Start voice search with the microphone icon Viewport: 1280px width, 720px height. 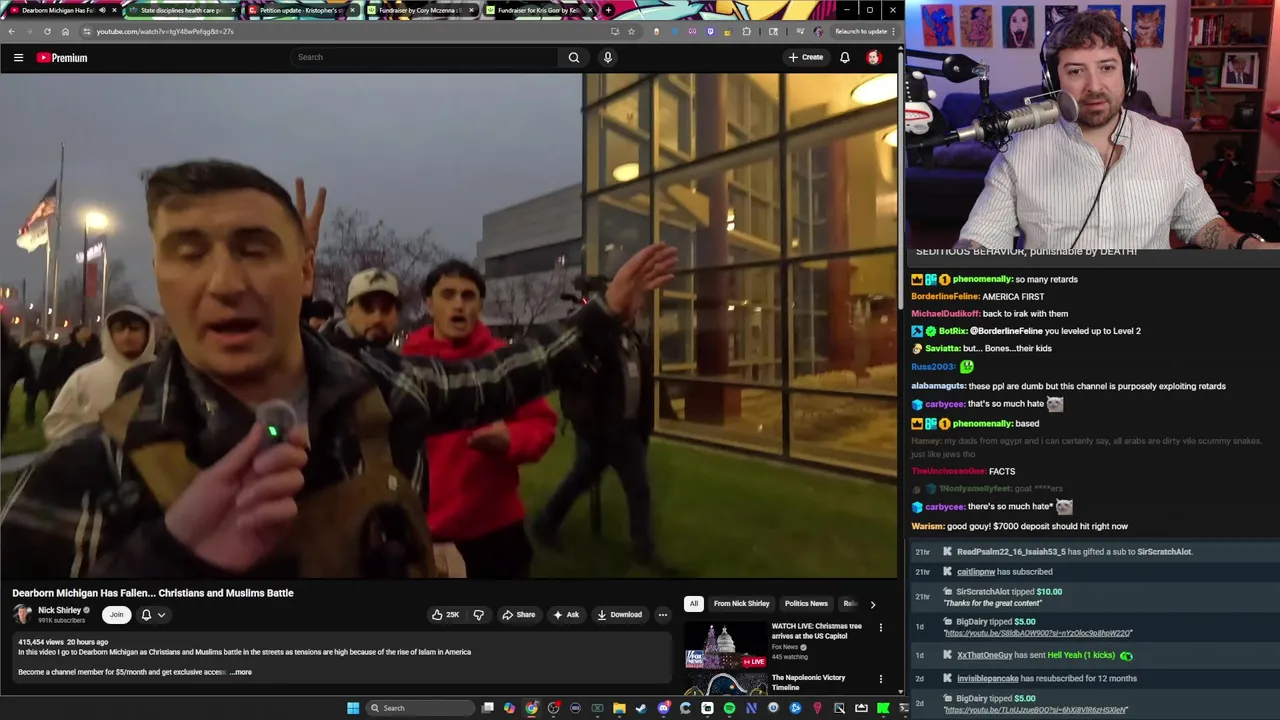607,57
